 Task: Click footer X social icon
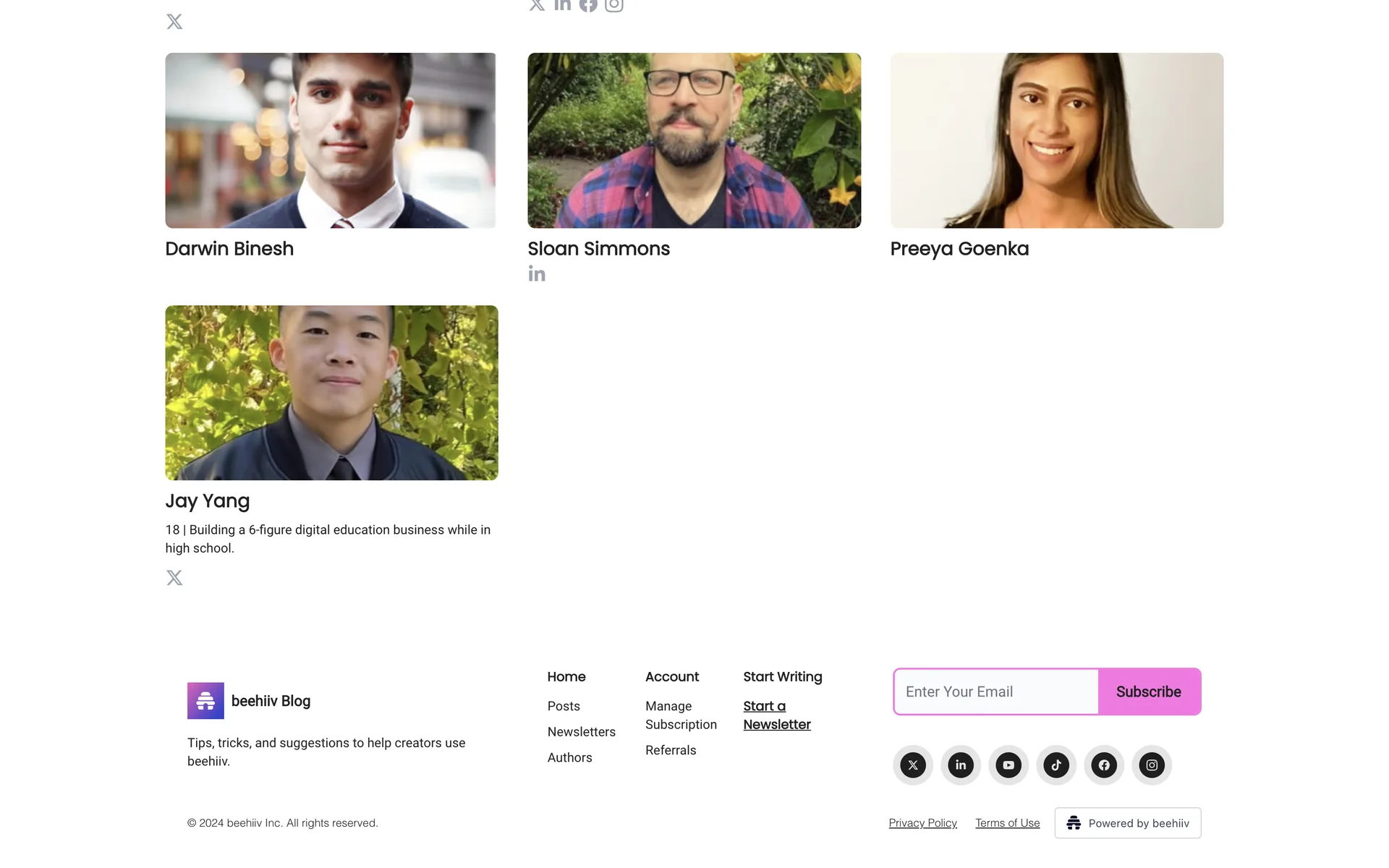coord(913,765)
